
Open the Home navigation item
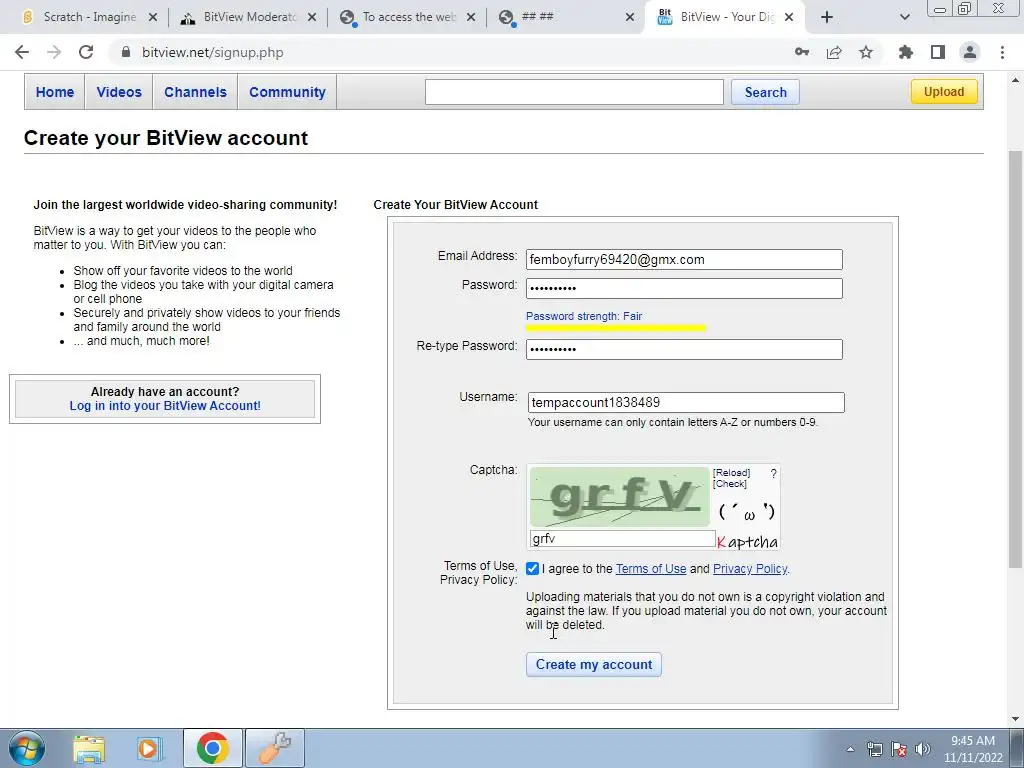tap(55, 92)
